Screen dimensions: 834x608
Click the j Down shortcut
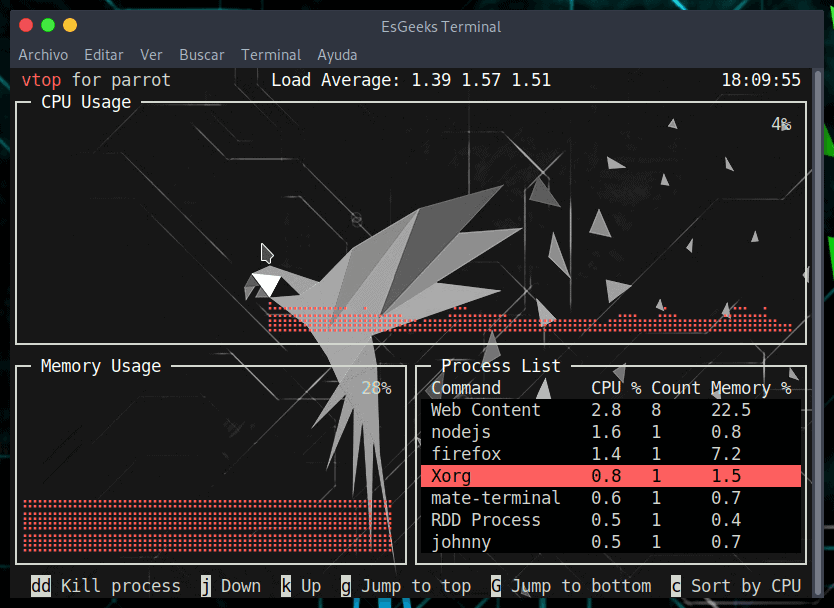pos(231,586)
